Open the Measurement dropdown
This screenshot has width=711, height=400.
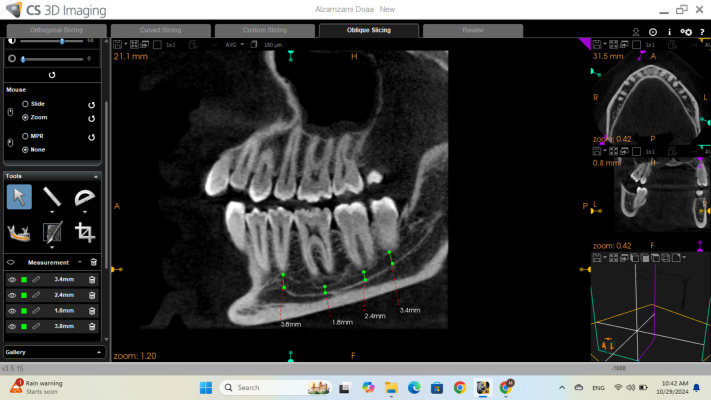point(80,262)
